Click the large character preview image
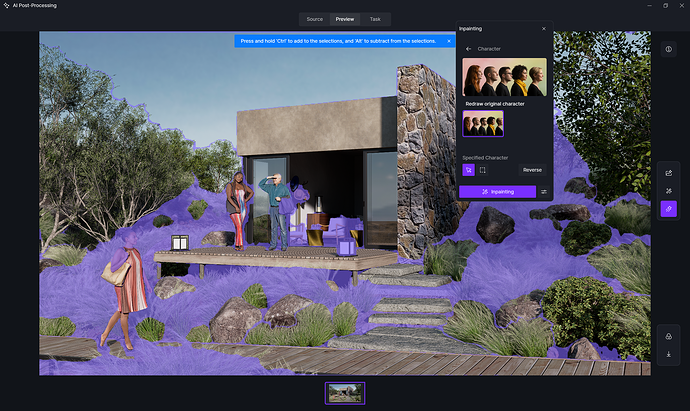Image resolution: width=690 pixels, height=411 pixels. tap(505, 77)
